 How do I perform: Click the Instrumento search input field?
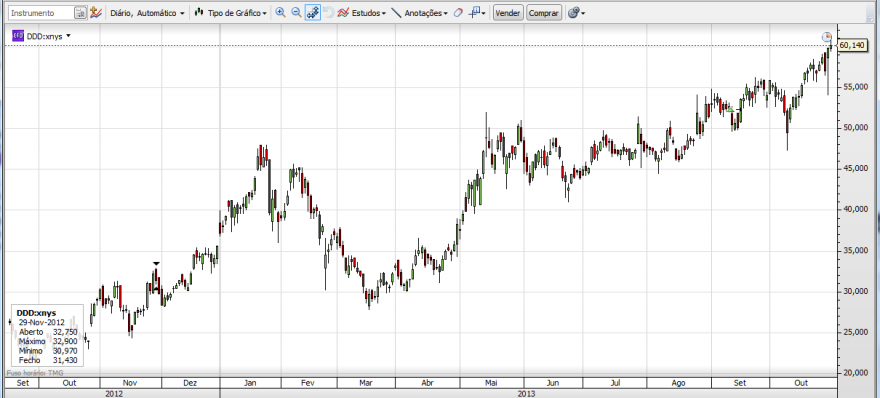[x=41, y=12]
